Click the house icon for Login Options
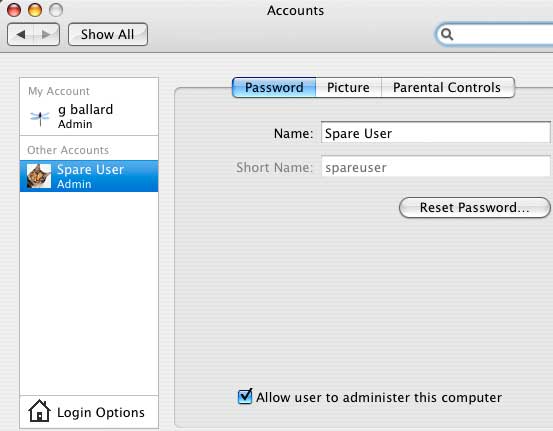 (39, 411)
